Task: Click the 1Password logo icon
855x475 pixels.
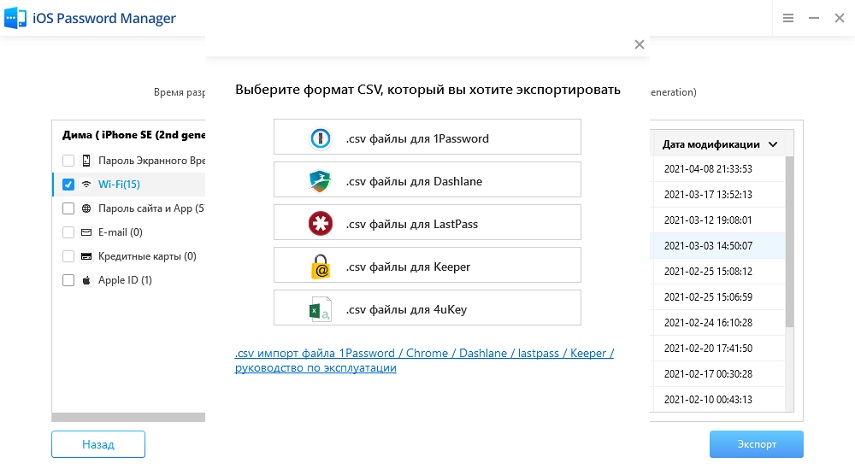Action: tap(319, 138)
